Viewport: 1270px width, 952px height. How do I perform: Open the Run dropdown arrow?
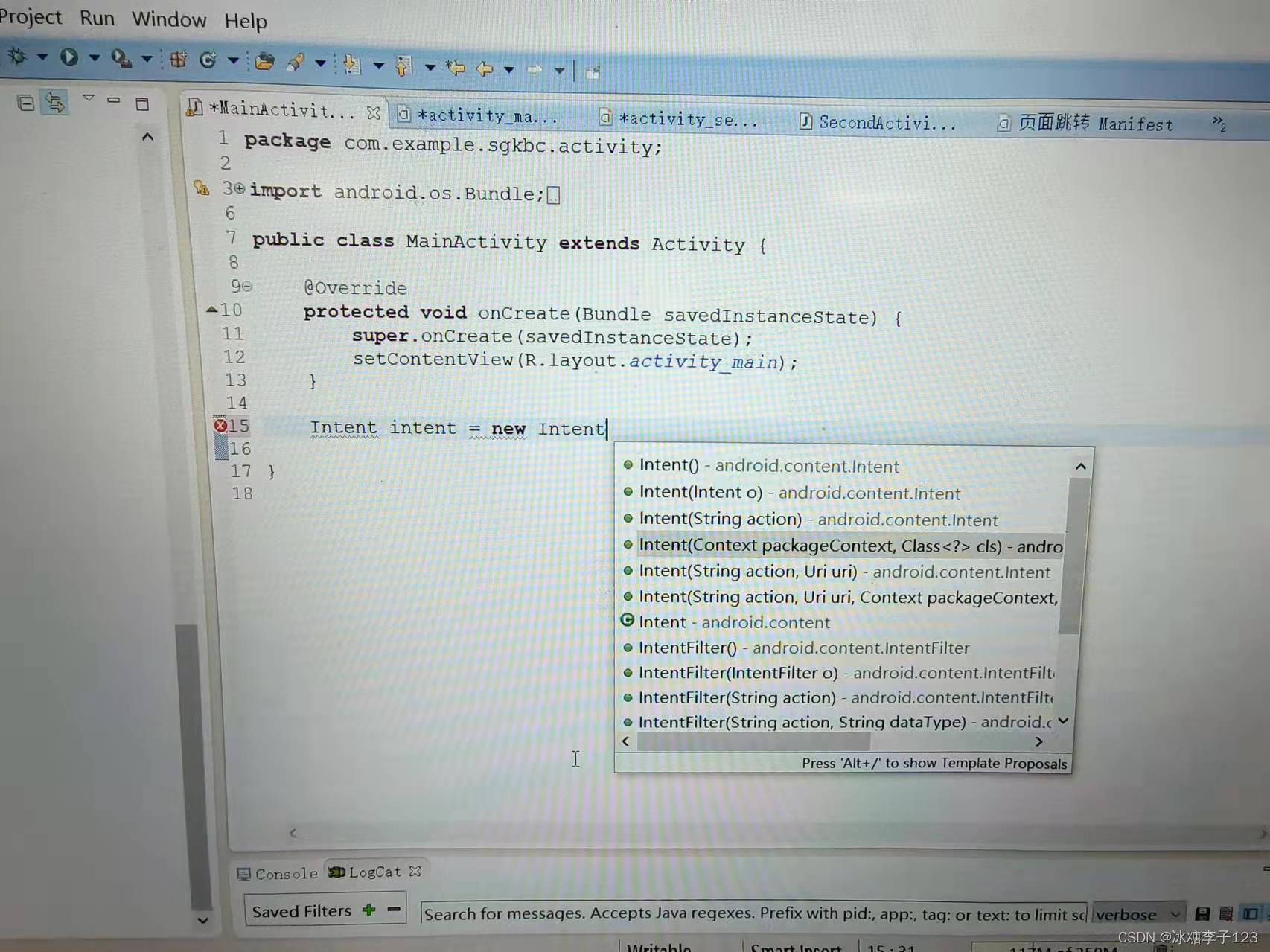(x=94, y=57)
